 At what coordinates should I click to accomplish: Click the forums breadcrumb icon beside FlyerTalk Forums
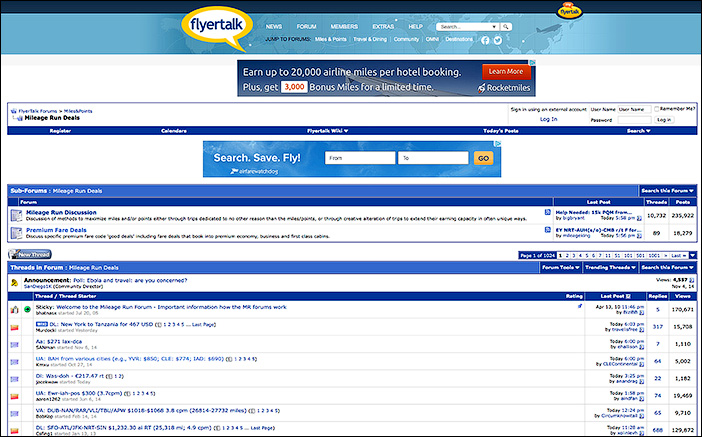13,111
